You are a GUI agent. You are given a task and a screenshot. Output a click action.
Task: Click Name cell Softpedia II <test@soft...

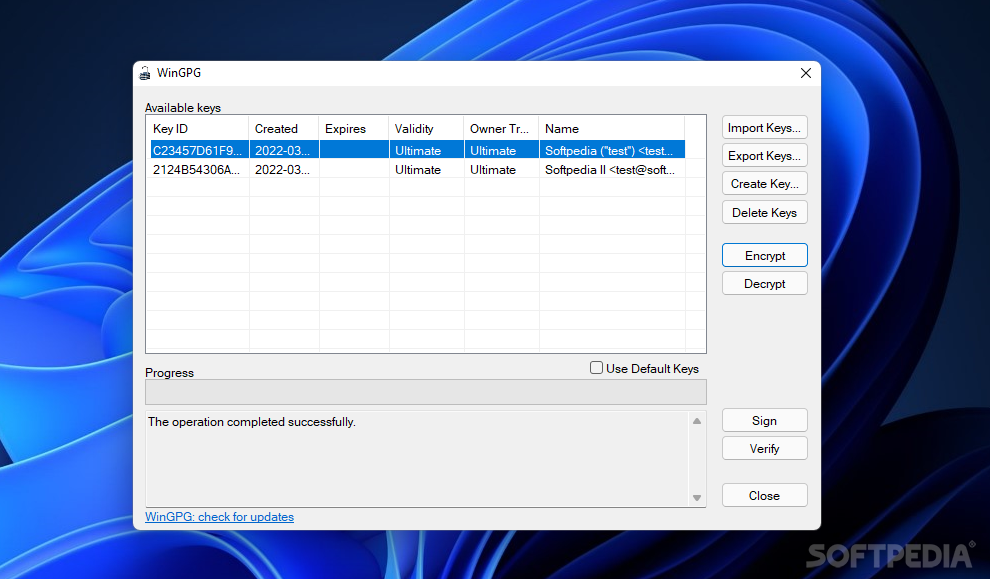pyautogui.click(x=610, y=169)
